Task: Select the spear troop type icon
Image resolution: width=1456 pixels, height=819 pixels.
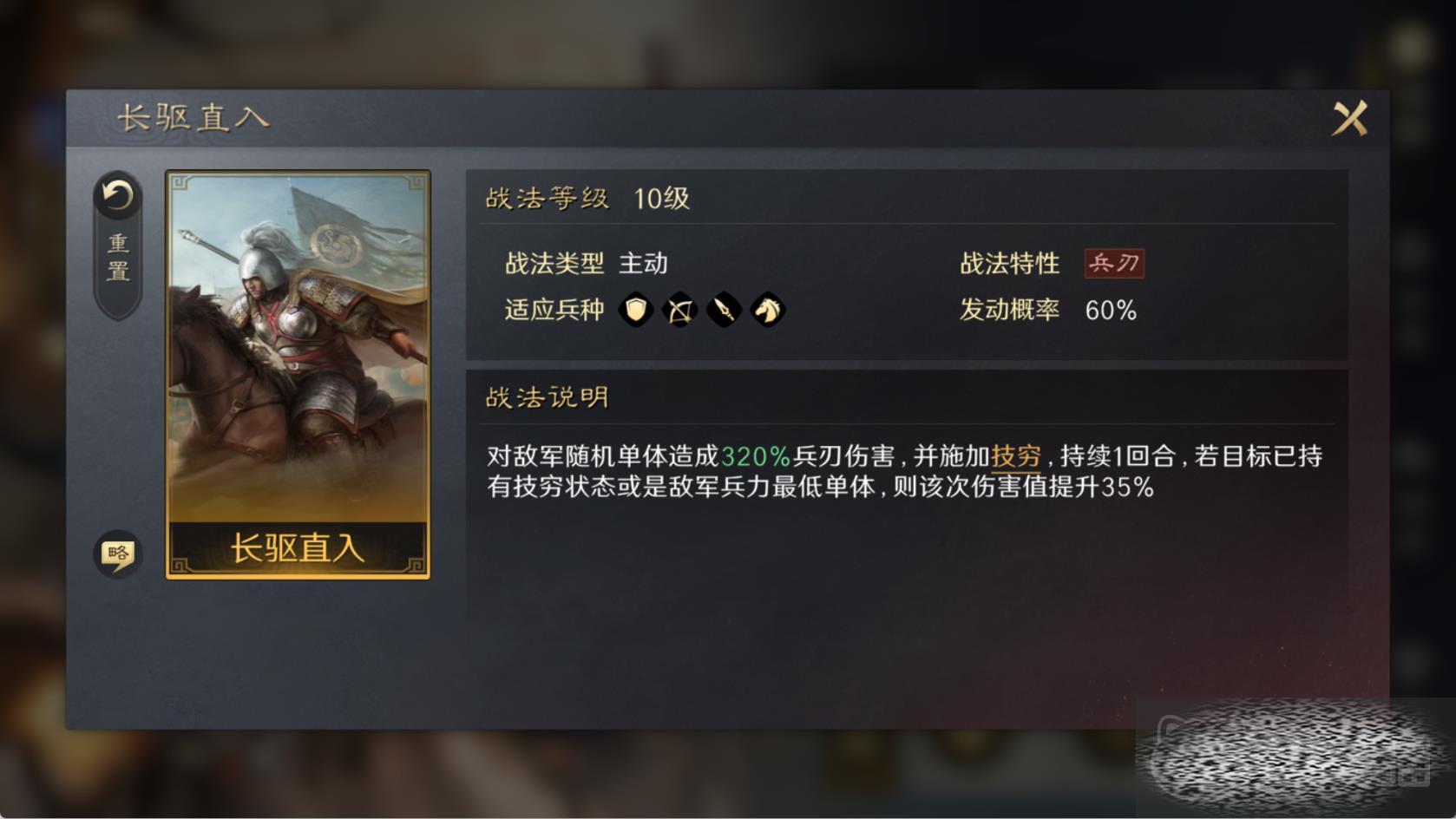Action: 724,310
